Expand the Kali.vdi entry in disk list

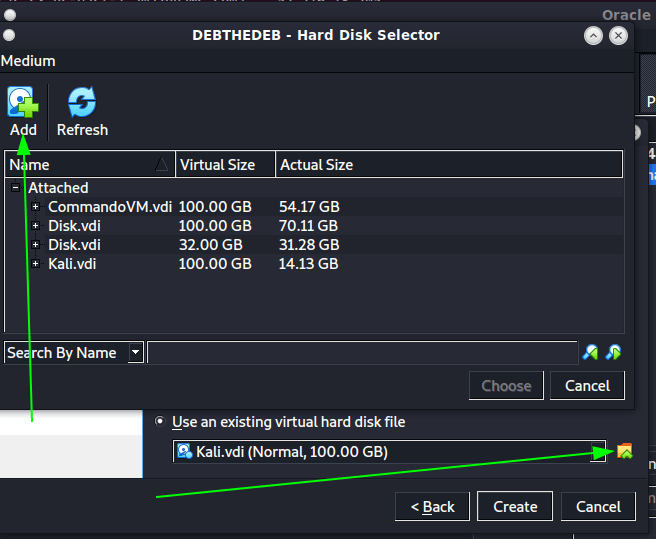point(36,264)
